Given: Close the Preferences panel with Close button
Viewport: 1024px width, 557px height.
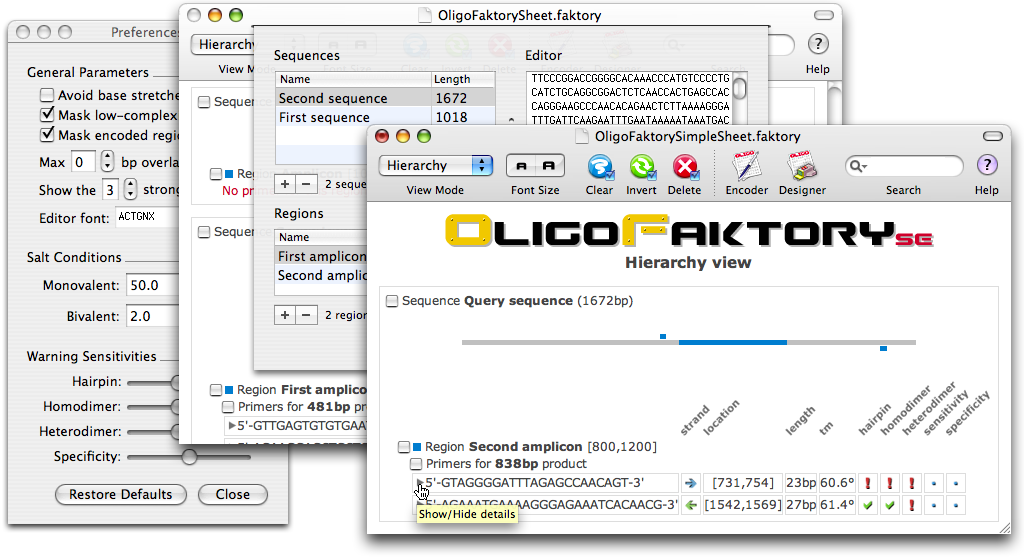Looking at the screenshot, I should point(232,494).
